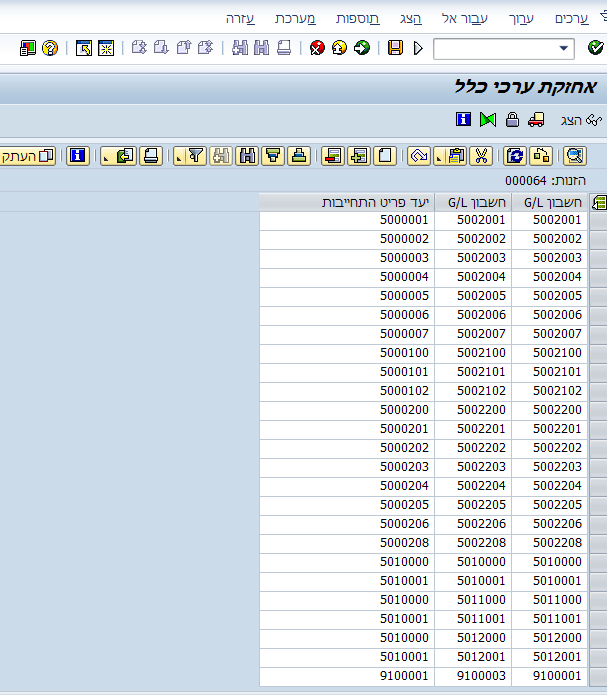
Task: Select row marker for row 5002001
Action: (x=598, y=220)
